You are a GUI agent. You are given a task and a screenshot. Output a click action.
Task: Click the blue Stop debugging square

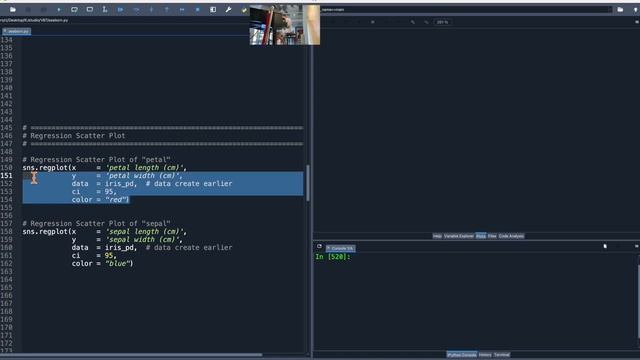[x=198, y=9]
